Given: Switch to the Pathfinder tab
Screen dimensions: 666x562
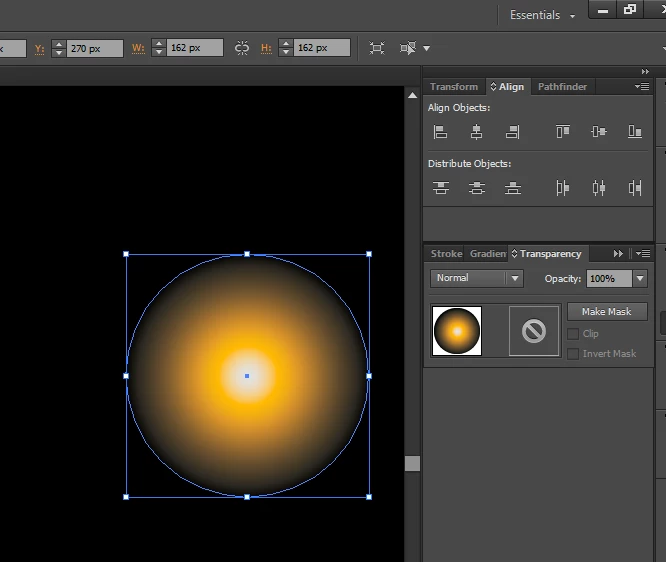Looking at the screenshot, I should (562, 87).
